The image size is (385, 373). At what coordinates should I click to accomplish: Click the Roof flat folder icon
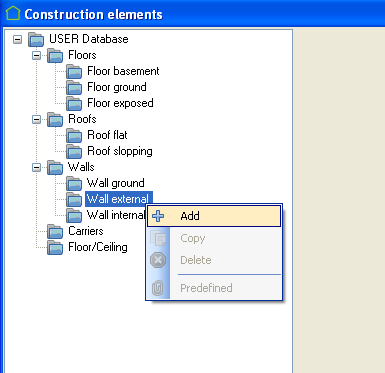pos(74,135)
